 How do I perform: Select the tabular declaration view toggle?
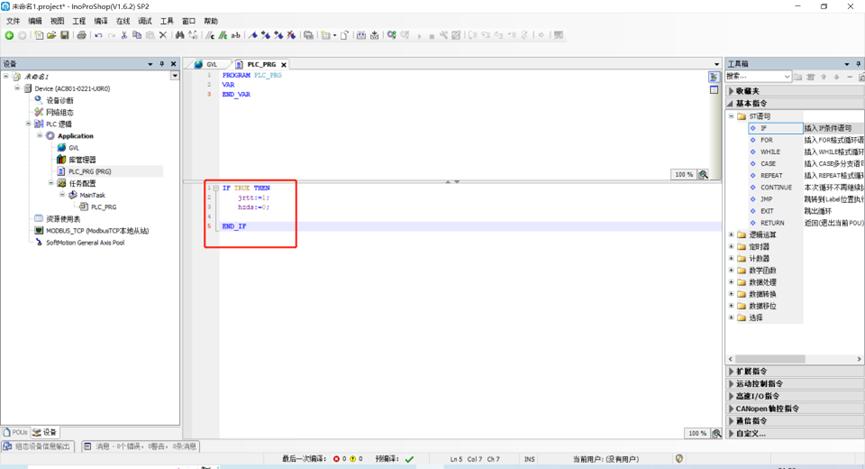(x=714, y=90)
